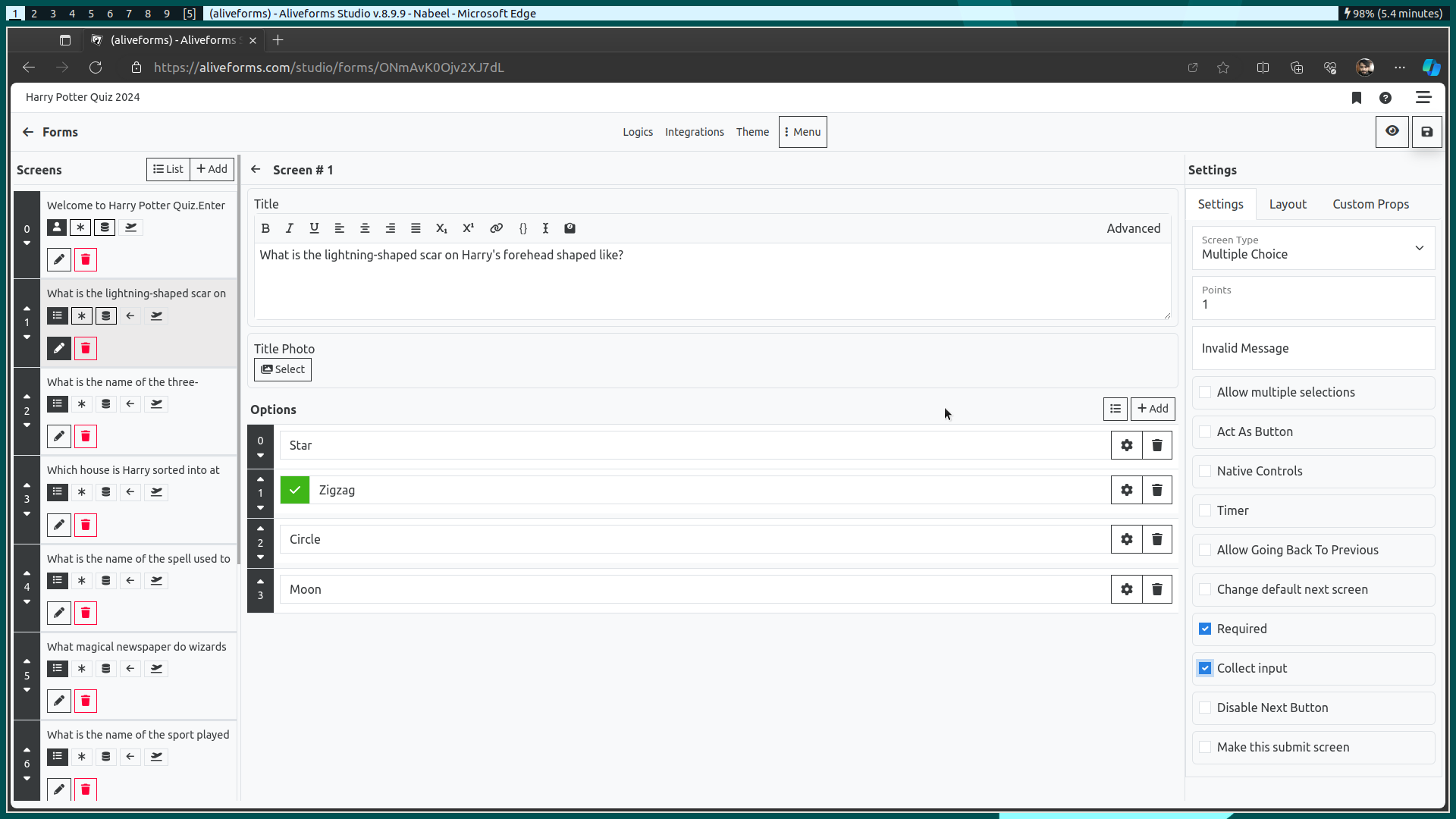Click the save icon in the top right

point(1428,131)
